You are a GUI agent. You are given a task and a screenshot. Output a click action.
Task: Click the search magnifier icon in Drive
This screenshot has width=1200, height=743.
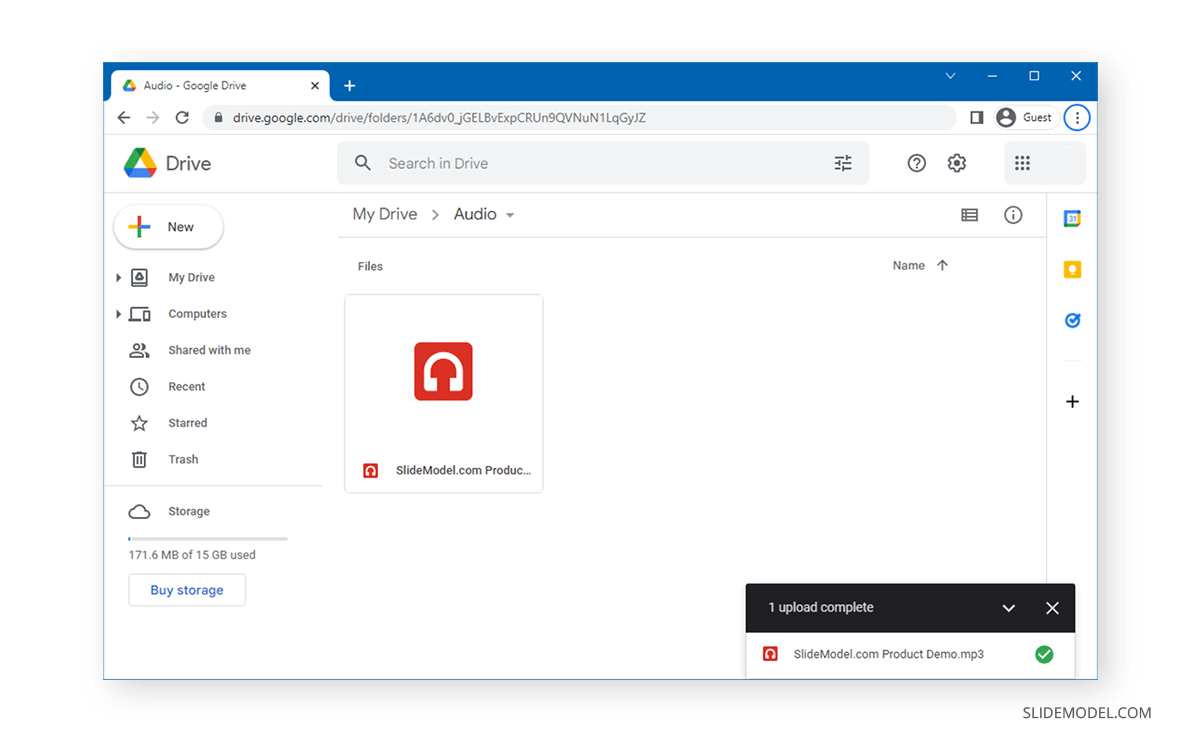tap(363, 163)
